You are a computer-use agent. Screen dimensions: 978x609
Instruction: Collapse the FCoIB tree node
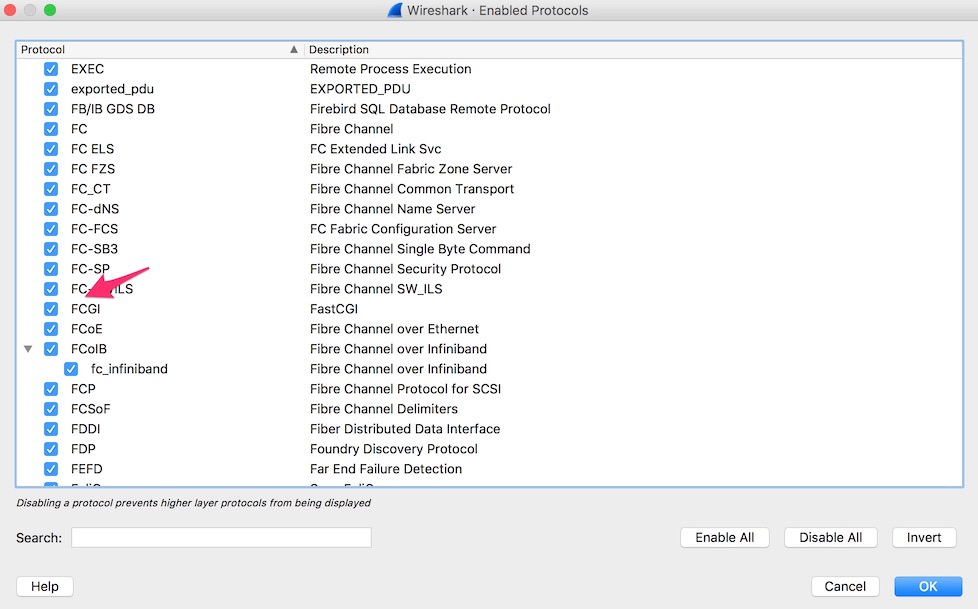28,349
